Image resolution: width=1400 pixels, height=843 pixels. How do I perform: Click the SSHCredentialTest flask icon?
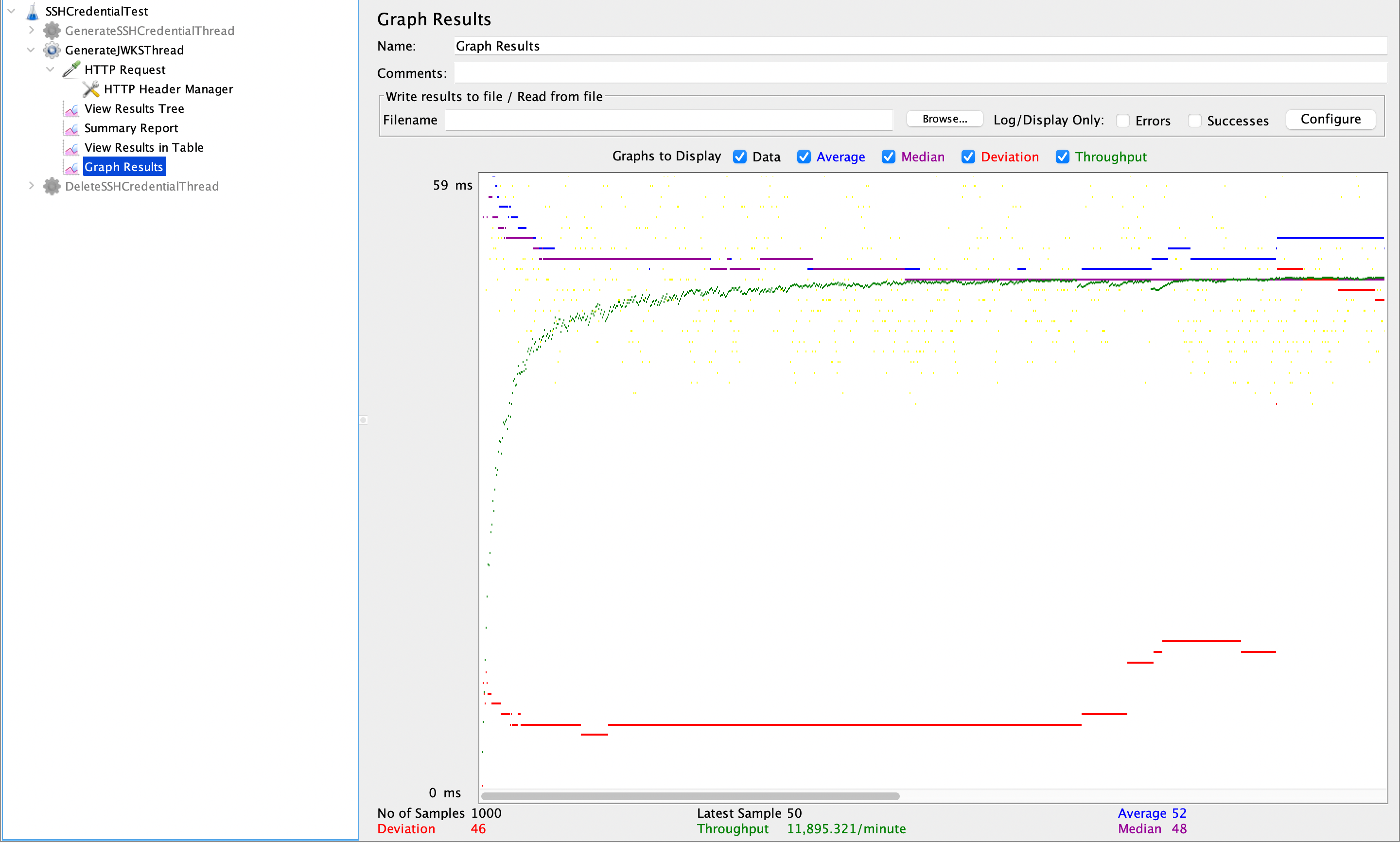pyautogui.click(x=33, y=11)
